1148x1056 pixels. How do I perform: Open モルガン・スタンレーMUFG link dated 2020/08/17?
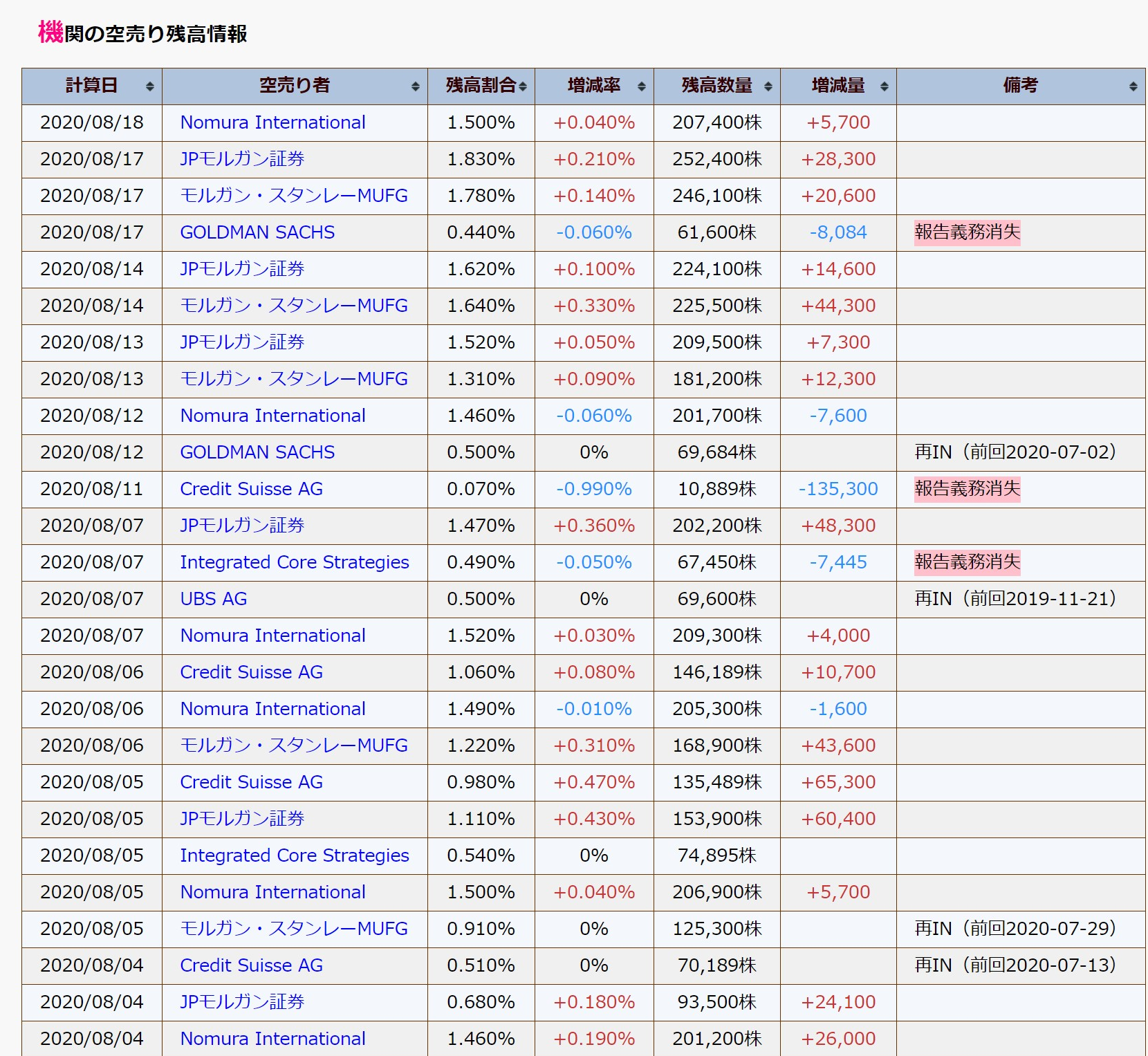[x=294, y=196]
